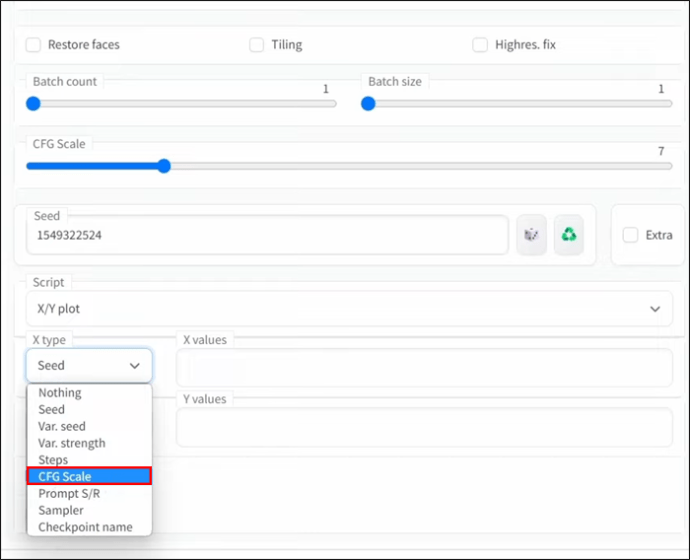Toggle the Tiling checkbox
This screenshot has height=560, width=690.
tap(257, 45)
